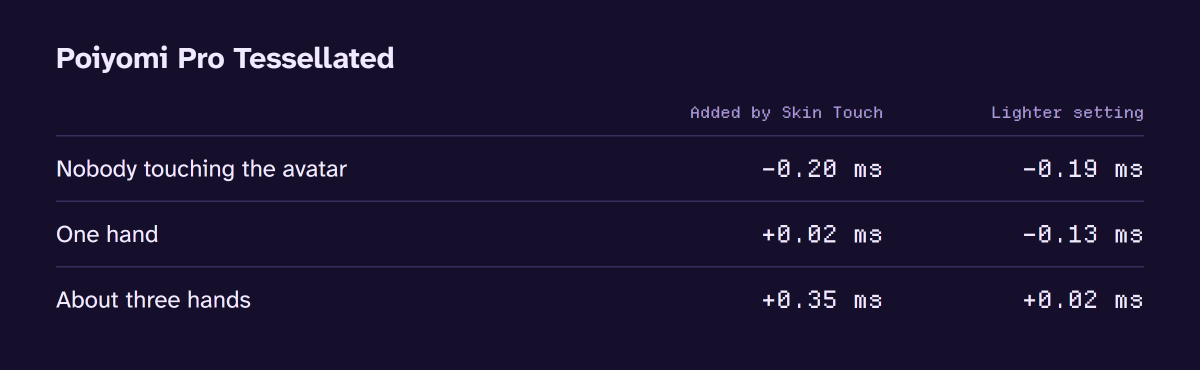The height and width of the screenshot is (370, 1200).
Task: Select the Added by Skin Touch column header
Action: [786, 113]
